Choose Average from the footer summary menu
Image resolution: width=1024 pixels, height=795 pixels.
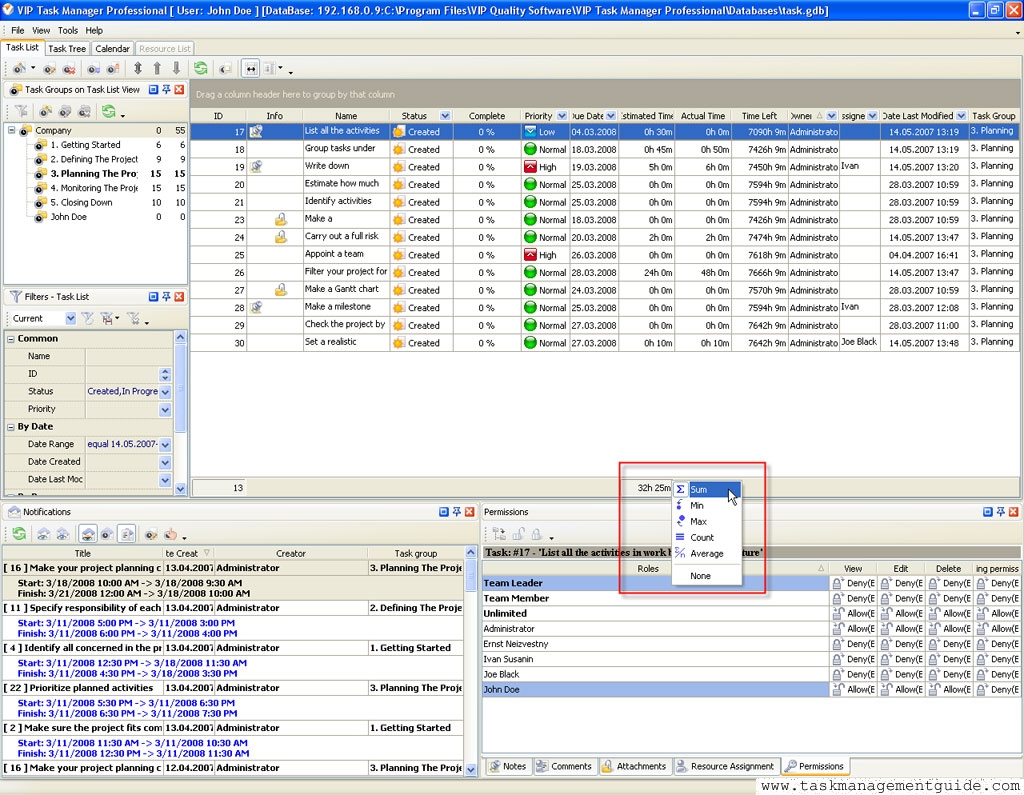707,553
